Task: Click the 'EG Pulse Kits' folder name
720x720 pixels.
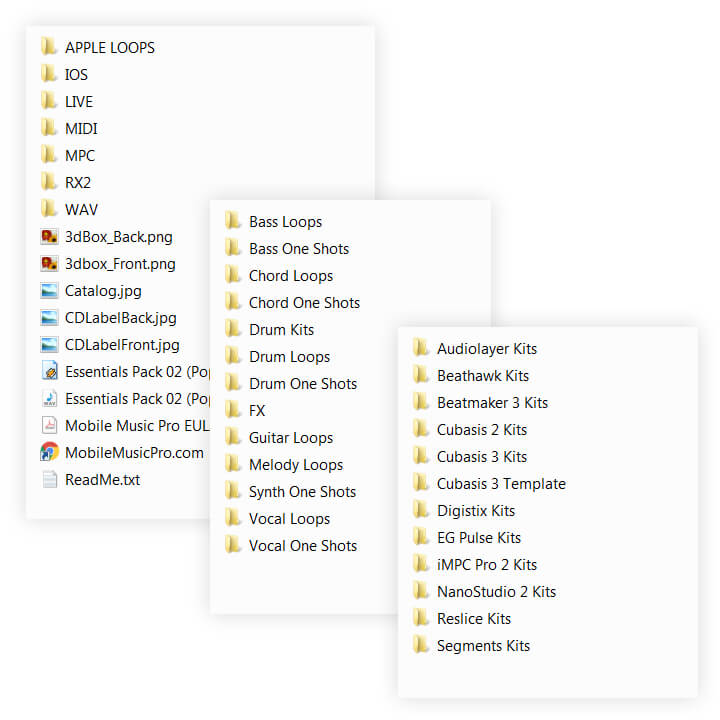Action: pos(479,537)
